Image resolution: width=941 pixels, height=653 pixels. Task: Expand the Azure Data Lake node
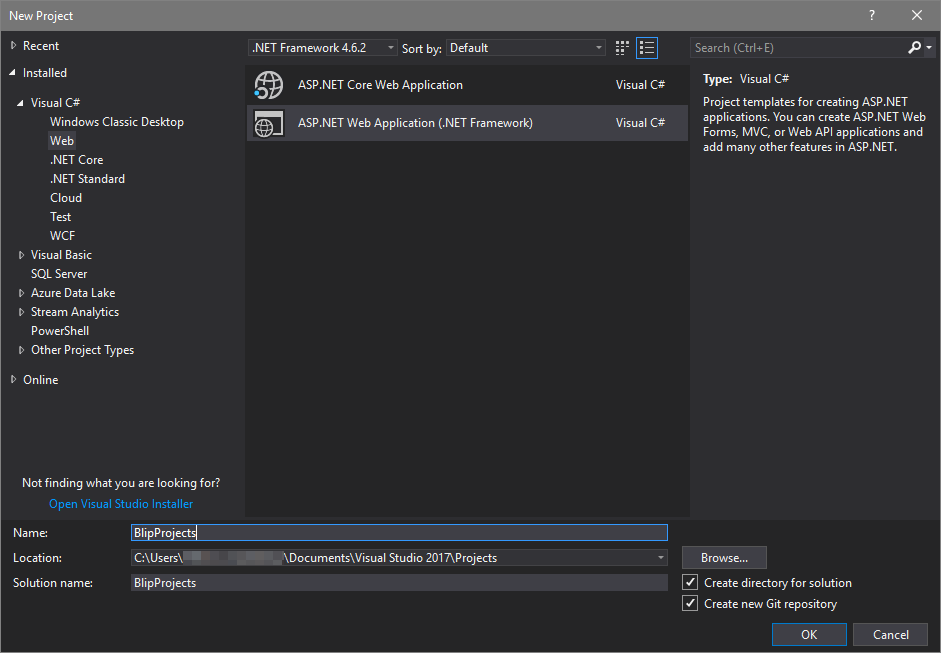[x=22, y=293]
